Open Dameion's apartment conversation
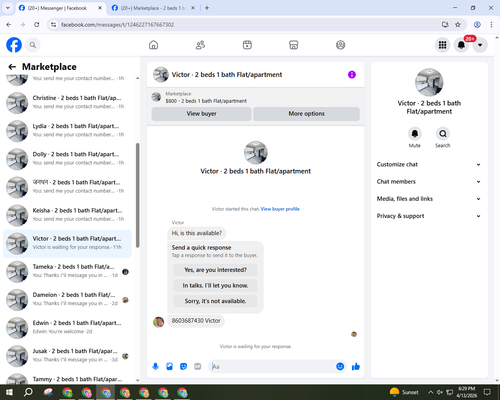 tap(67, 300)
